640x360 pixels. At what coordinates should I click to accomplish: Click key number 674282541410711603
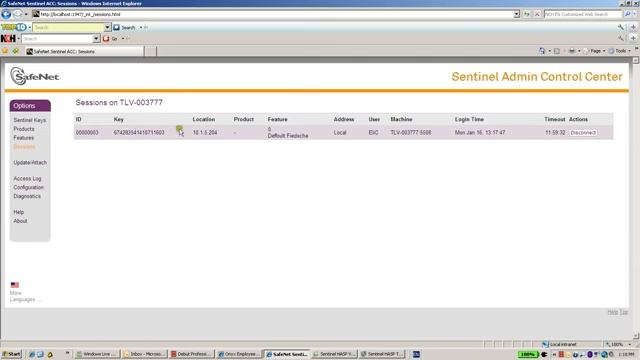(x=139, y=133)
